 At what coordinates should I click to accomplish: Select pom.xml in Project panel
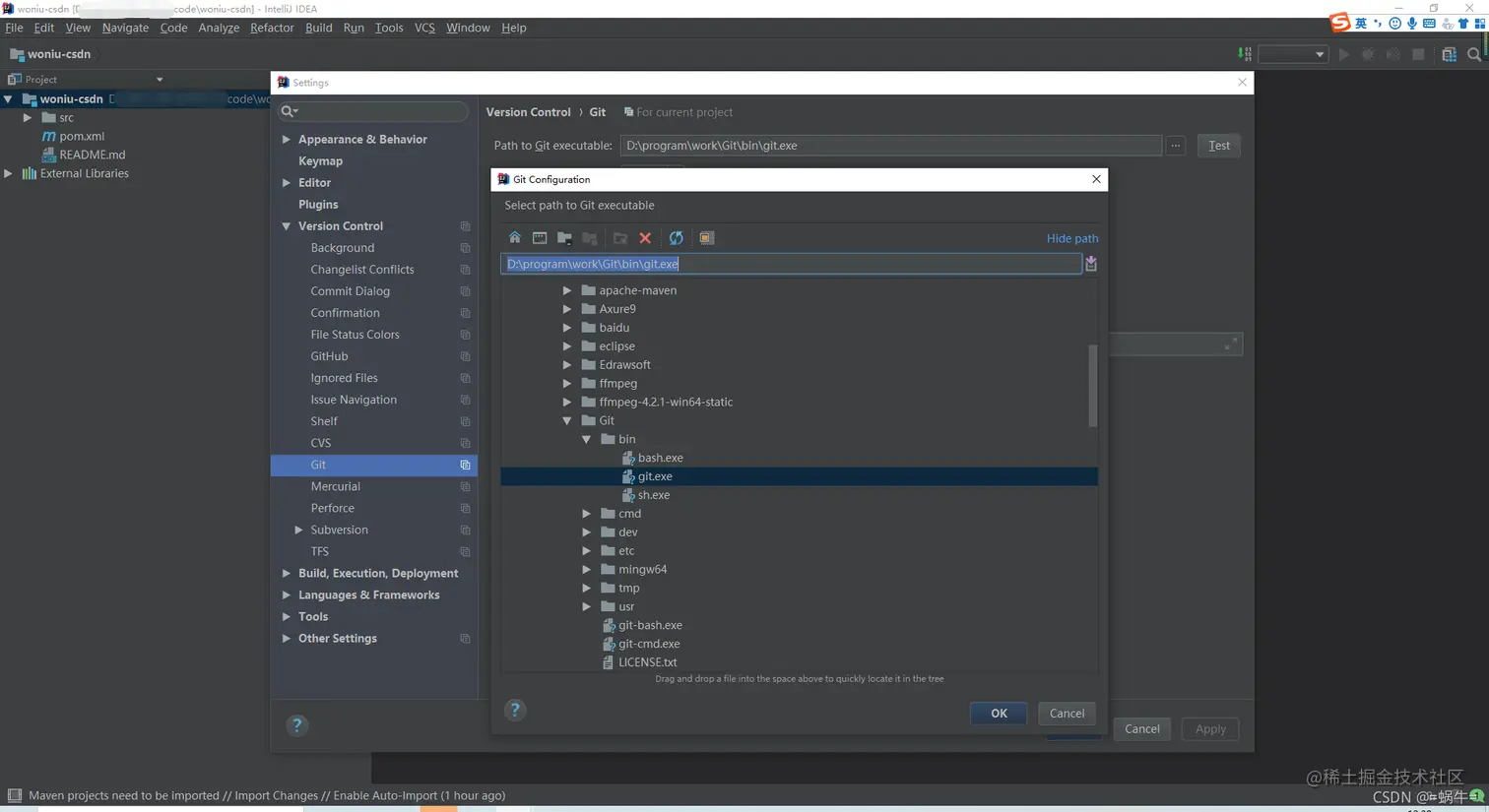pyautogui.click(x=82, y=136)
